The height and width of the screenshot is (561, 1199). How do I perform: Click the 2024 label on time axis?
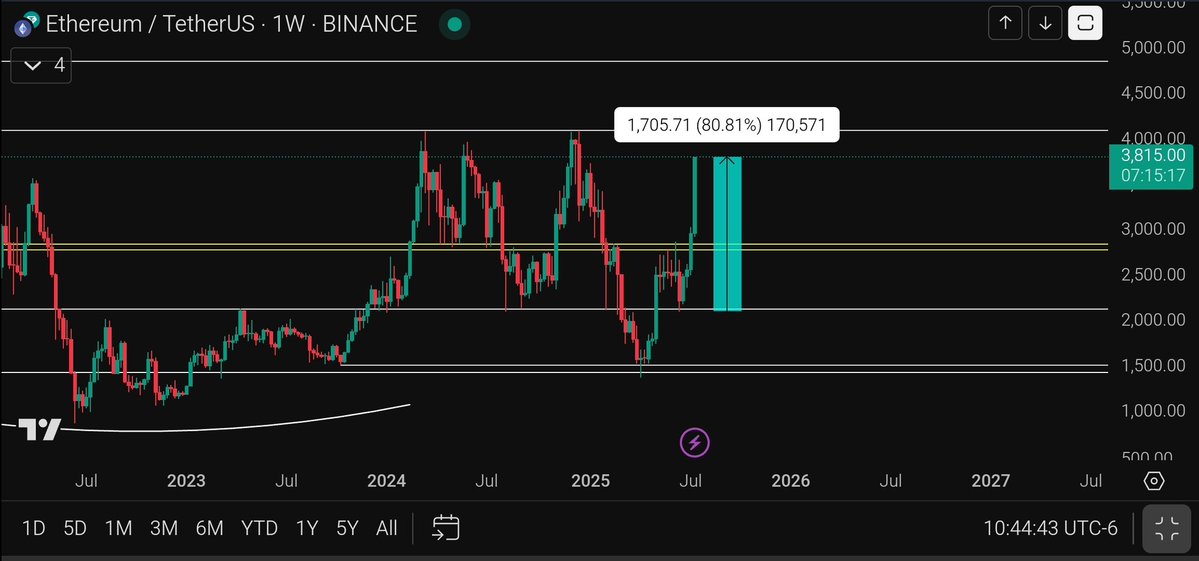386,481
